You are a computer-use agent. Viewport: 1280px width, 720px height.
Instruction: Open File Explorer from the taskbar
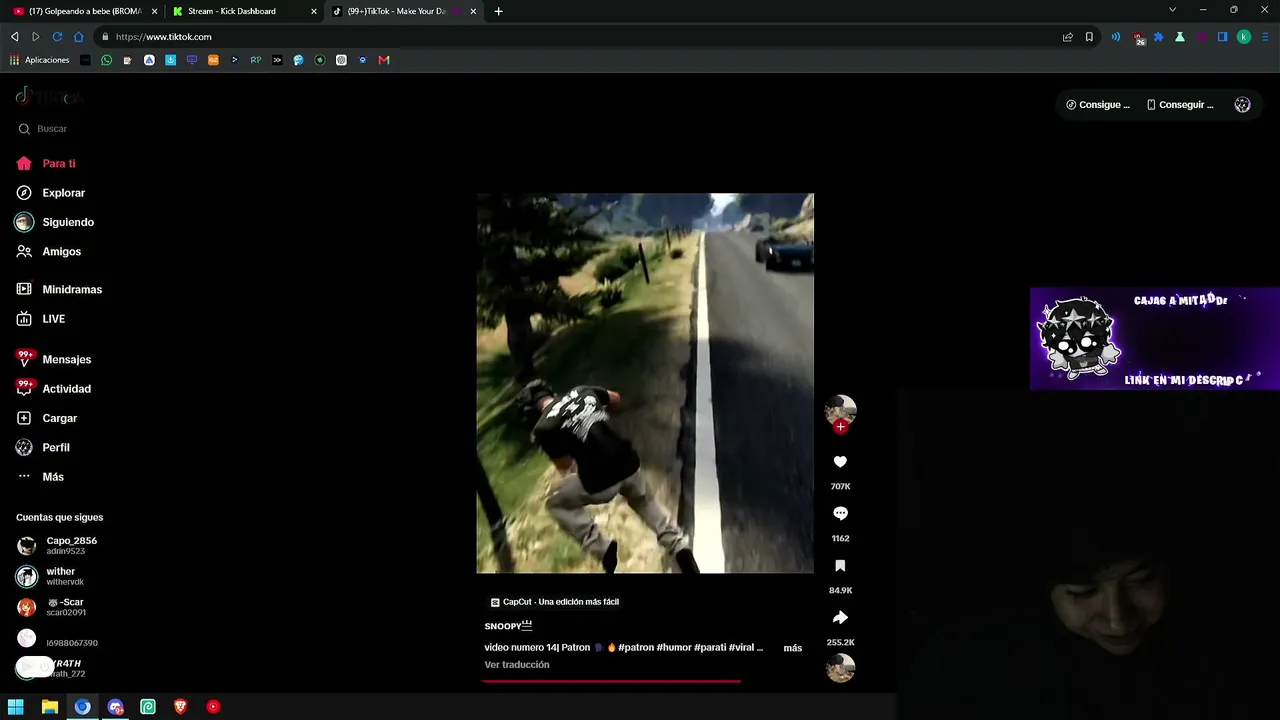(49, 707)
